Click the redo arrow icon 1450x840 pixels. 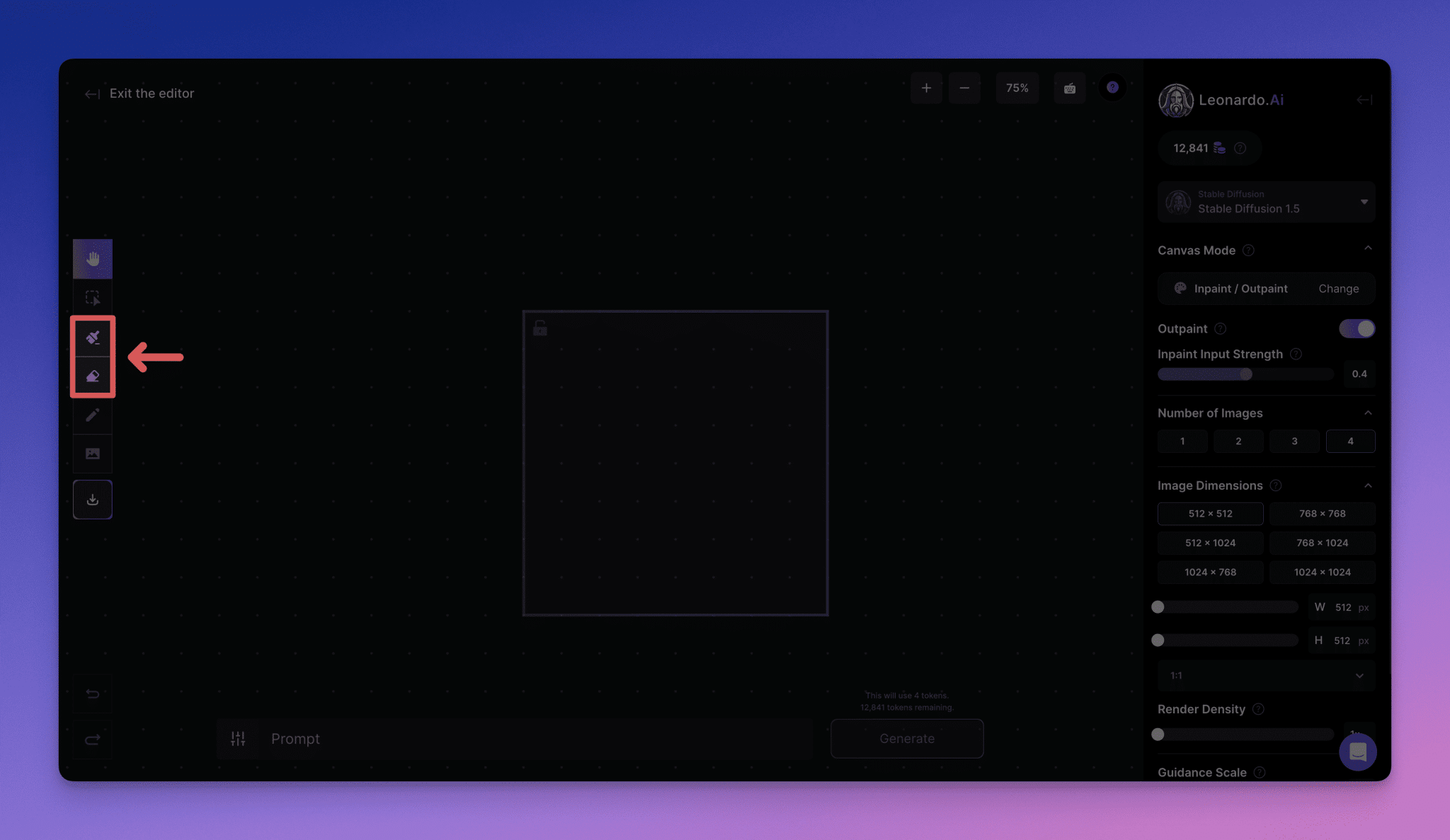coord(93,740)
